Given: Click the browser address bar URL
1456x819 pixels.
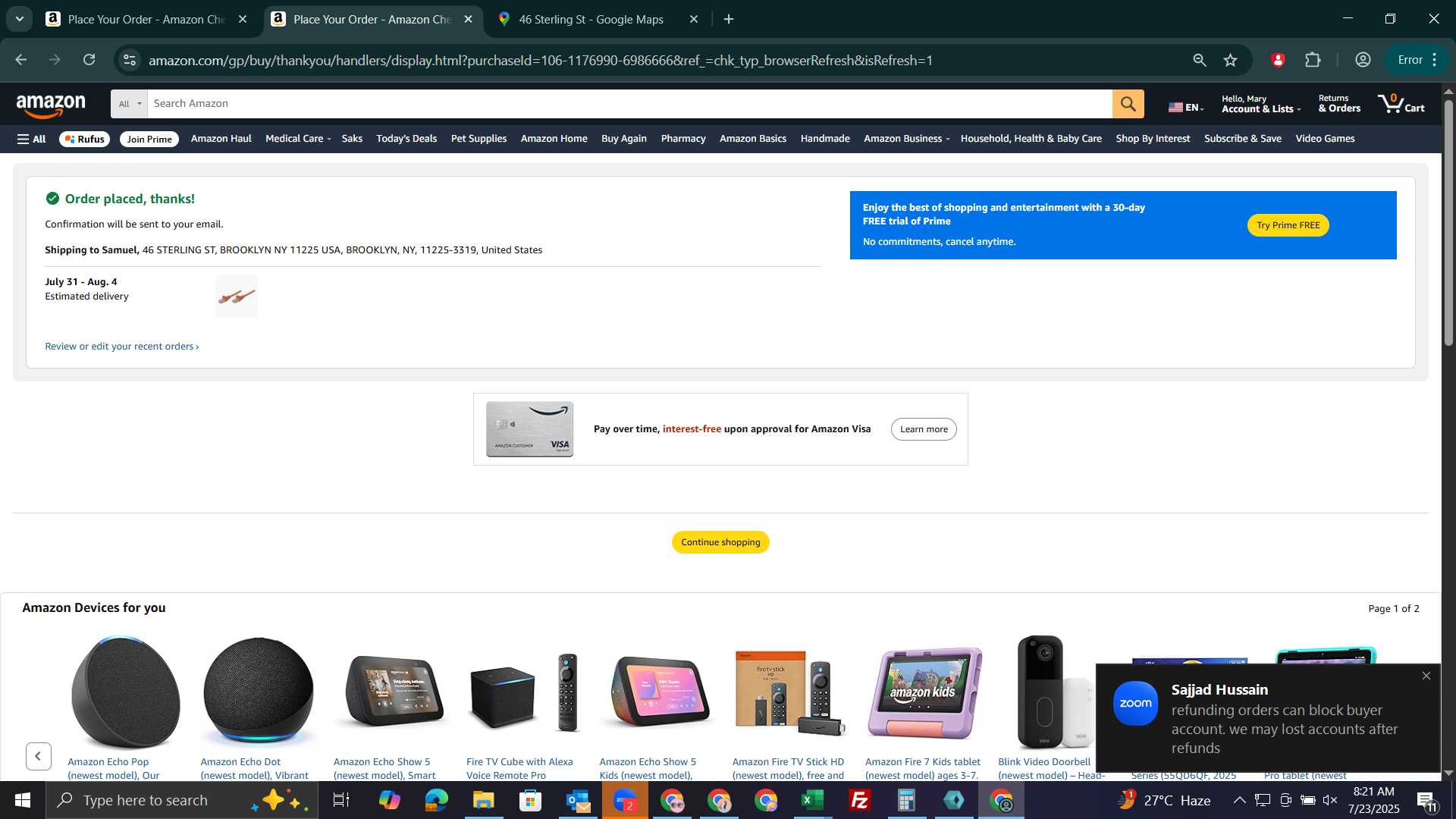Looking at the screenshot, I should (x=541, y=60).
